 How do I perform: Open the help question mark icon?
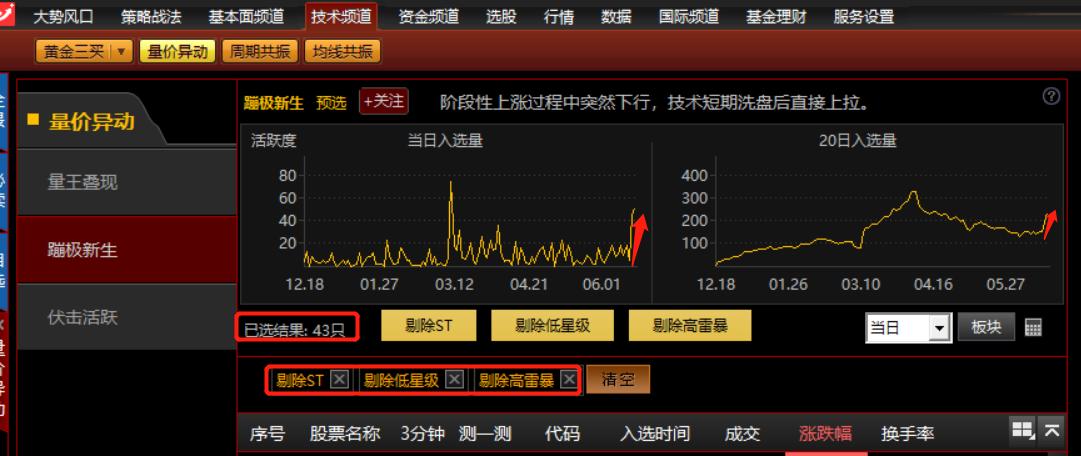click(1051, 97)
